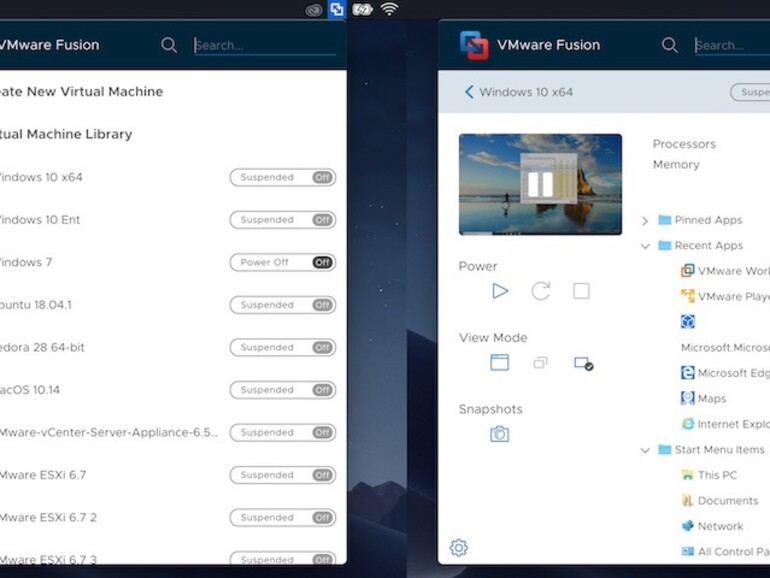Viewport: 770px width, 578px height.
Task: Click the blue cube app icon
Action: coord(688,322)
